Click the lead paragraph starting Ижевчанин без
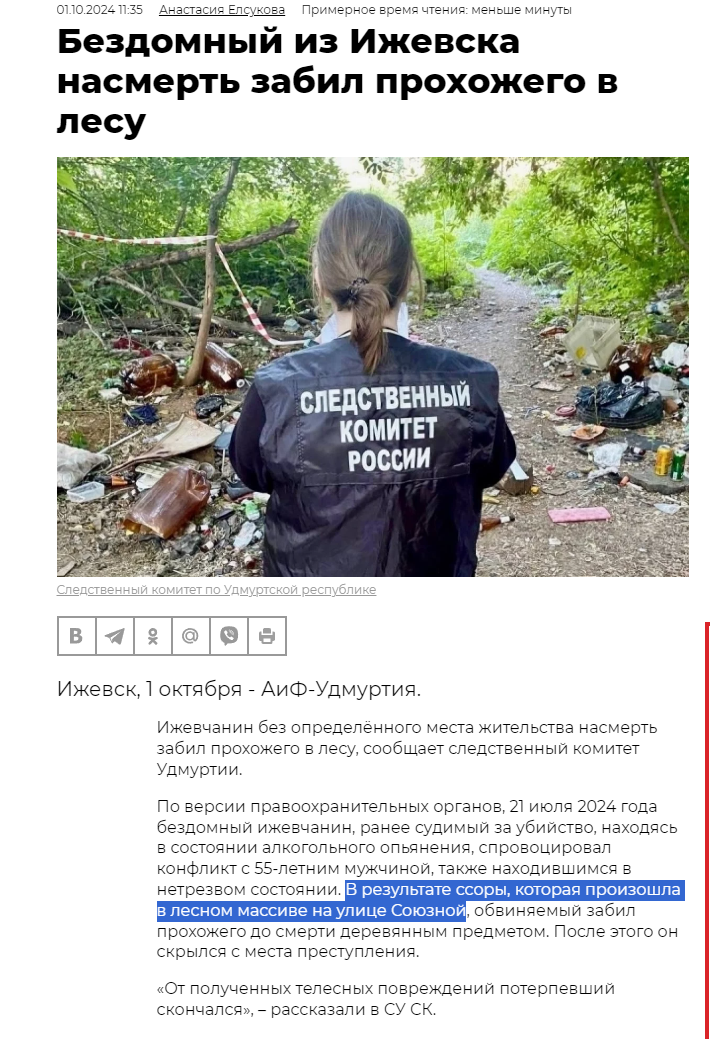Screen dimensions: 710x1039 coord(407,748)
